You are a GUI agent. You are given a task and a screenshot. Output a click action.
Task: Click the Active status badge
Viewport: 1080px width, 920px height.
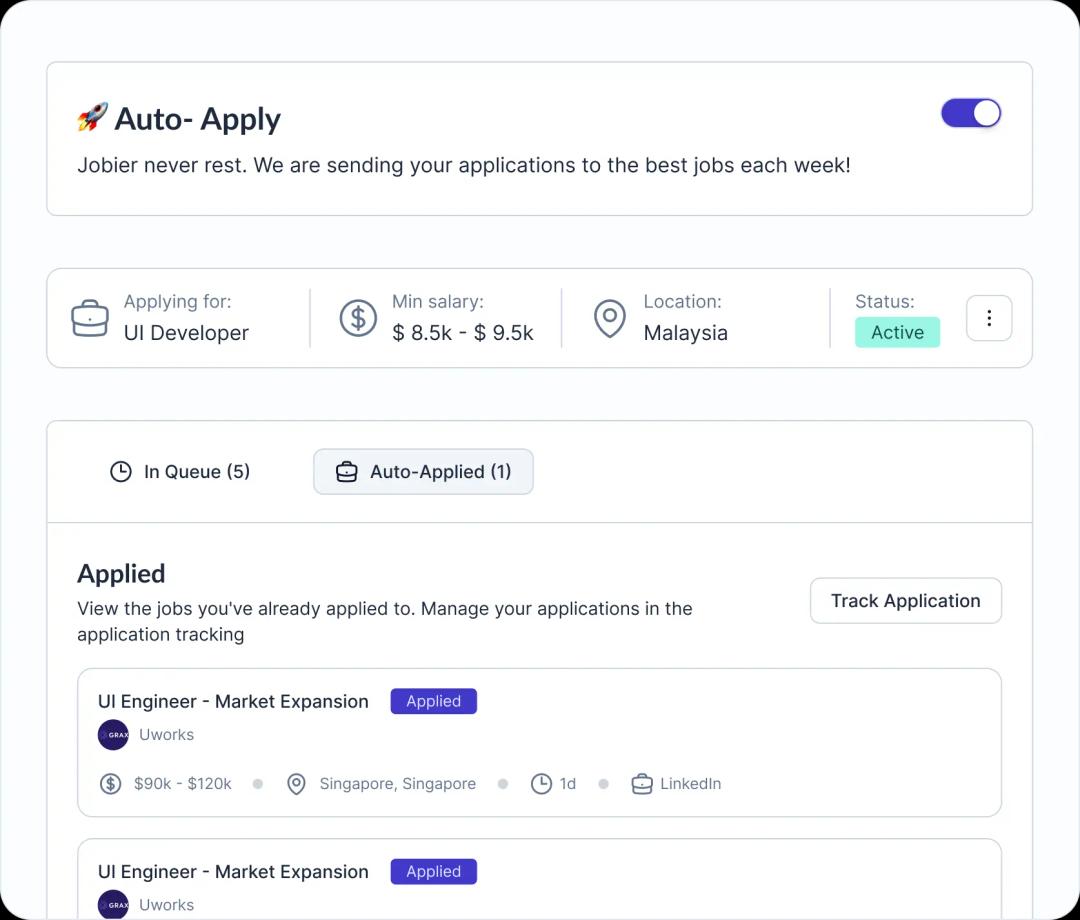(897, 332)
